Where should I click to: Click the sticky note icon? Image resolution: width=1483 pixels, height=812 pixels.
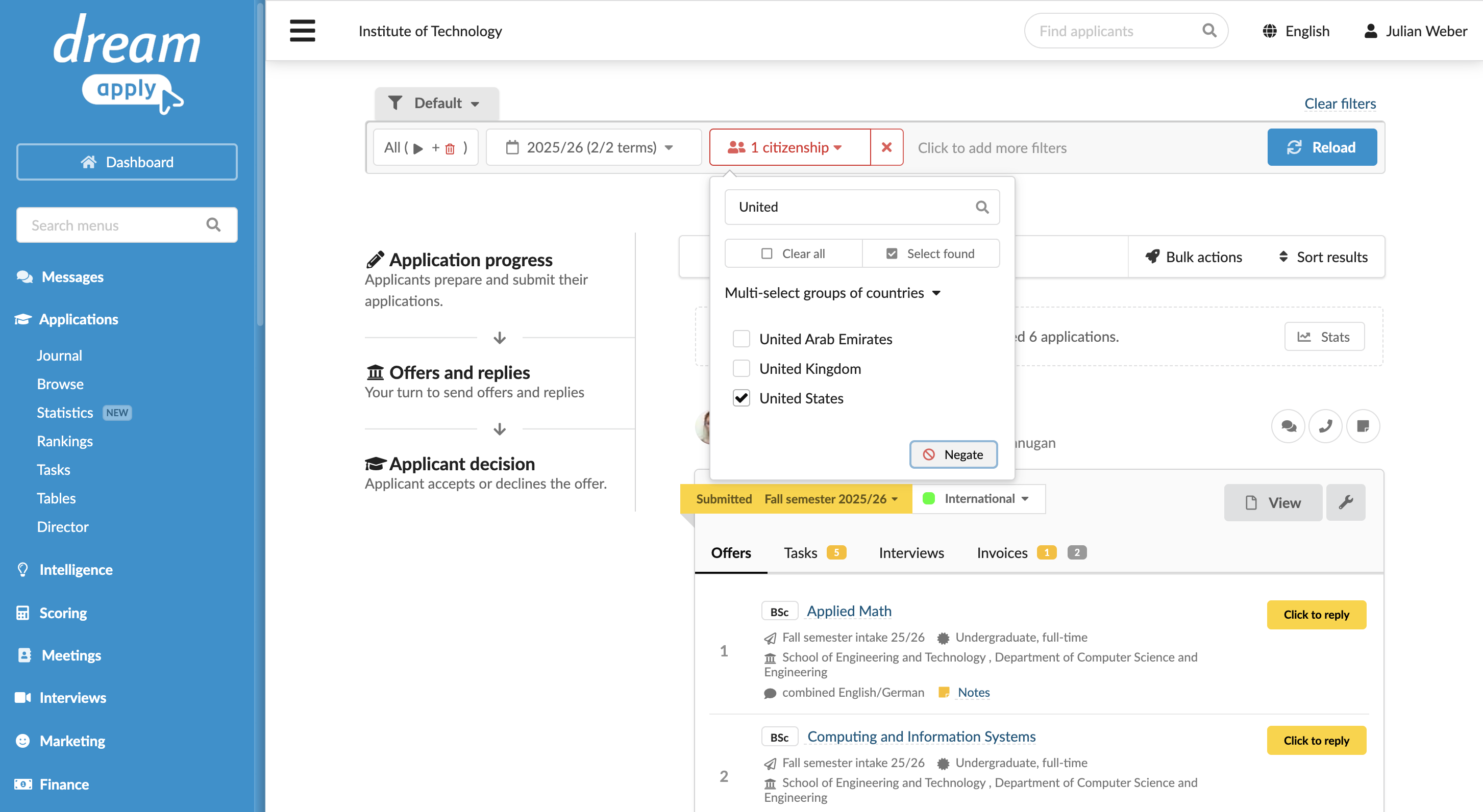tap(1363, 426)
